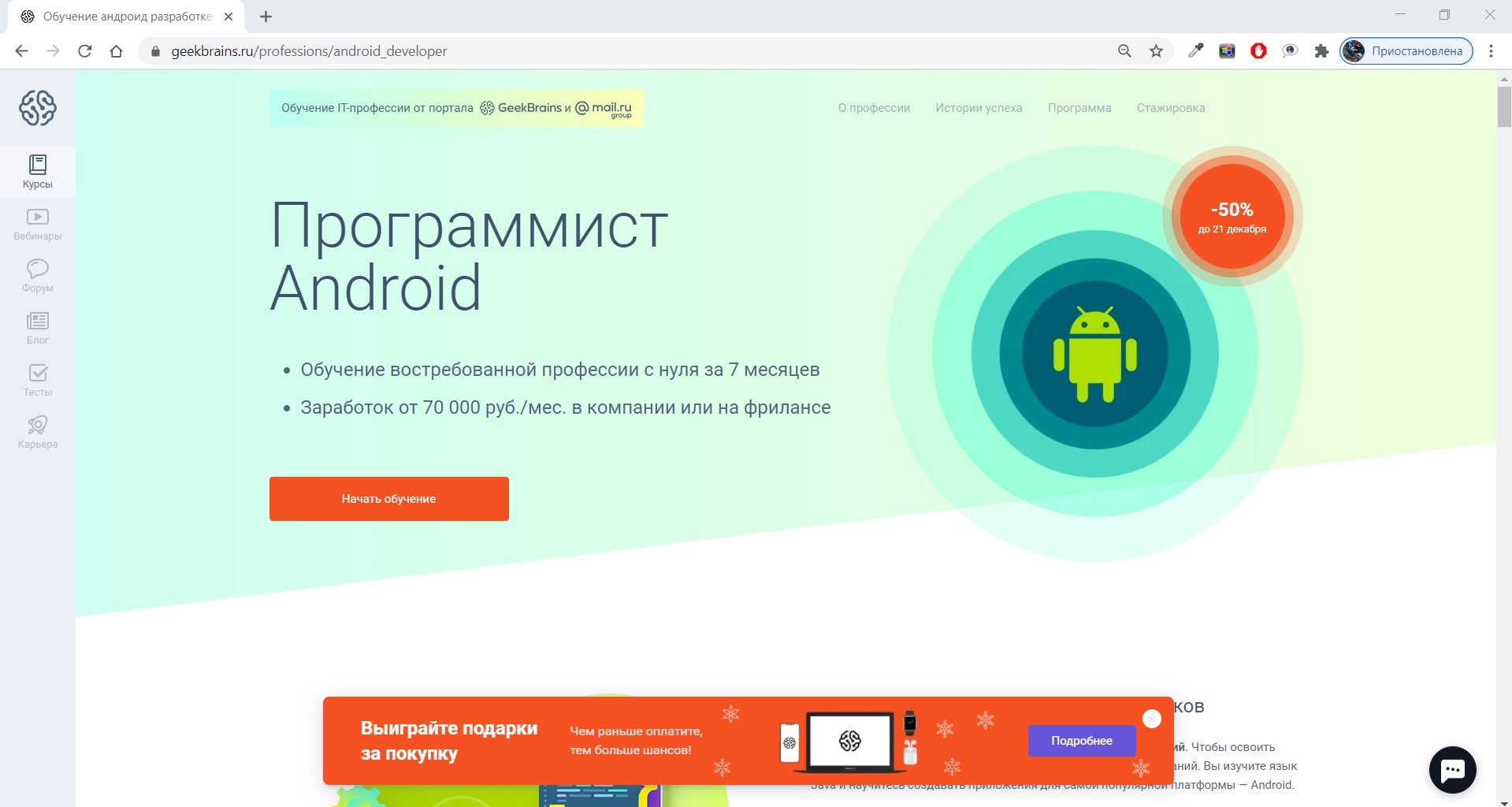Click the browser forward arrow
This screenshot has width=1512, height=807.
coord(53,51)
